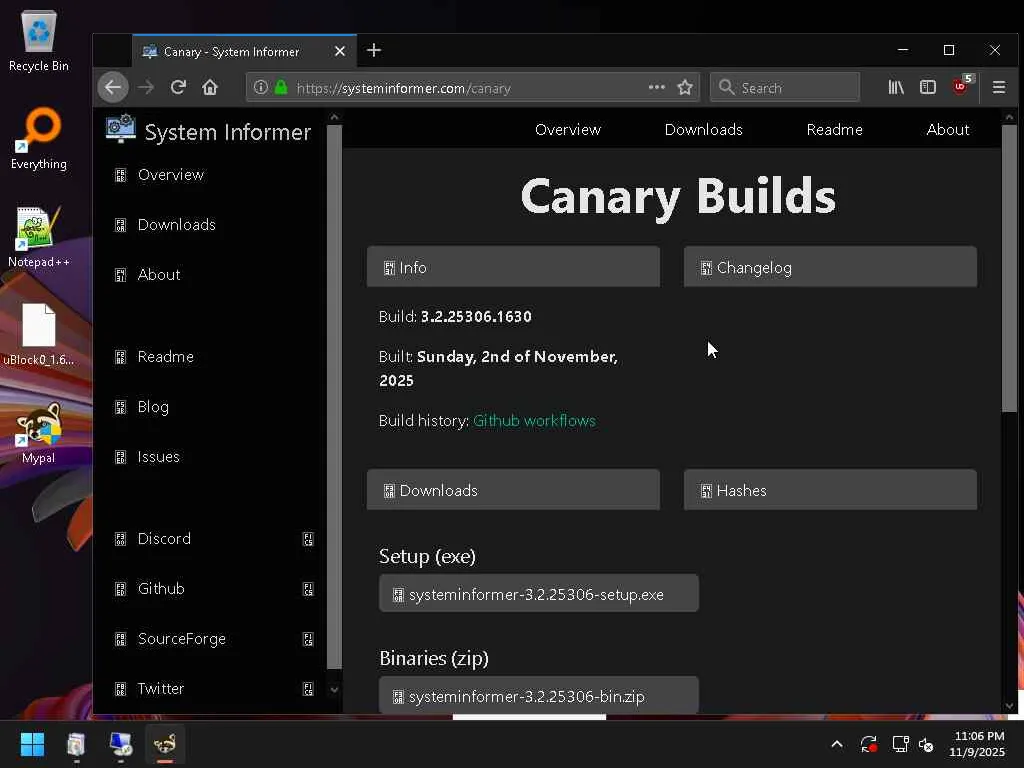The image size is (1024, 768).
Task: Click external-link icon beside Twitter
Action: click(308, 689)
